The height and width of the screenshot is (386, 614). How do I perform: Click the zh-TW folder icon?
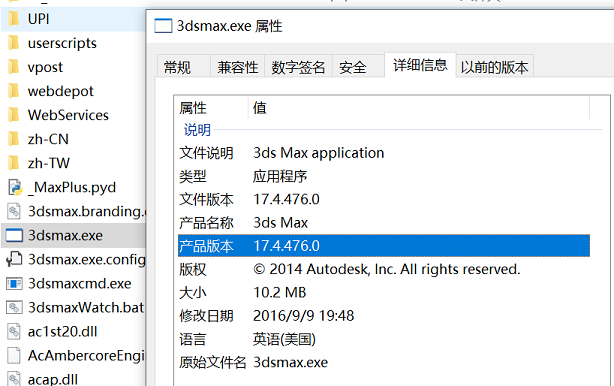[13, 163]
